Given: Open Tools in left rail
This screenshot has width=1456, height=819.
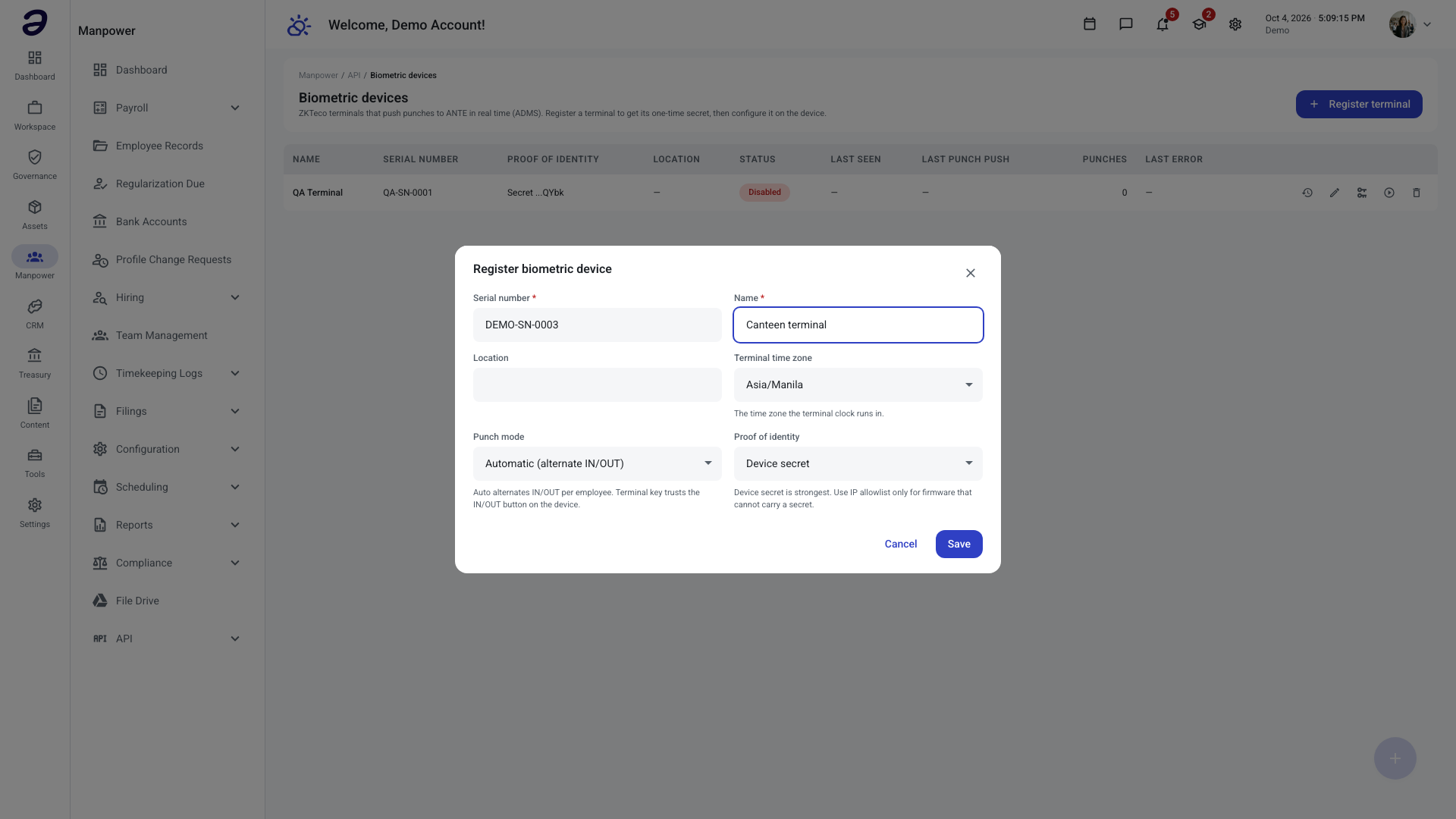Looking at the screenshot, I should 35,463.
